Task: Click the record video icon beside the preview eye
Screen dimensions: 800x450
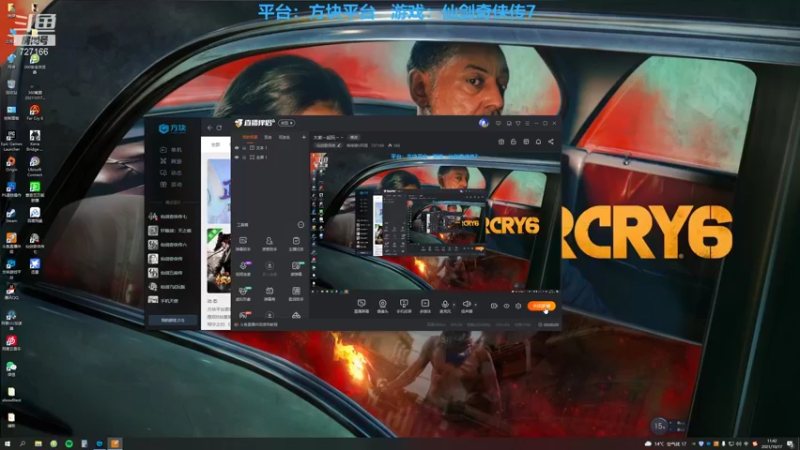Action: pos(494,306)
